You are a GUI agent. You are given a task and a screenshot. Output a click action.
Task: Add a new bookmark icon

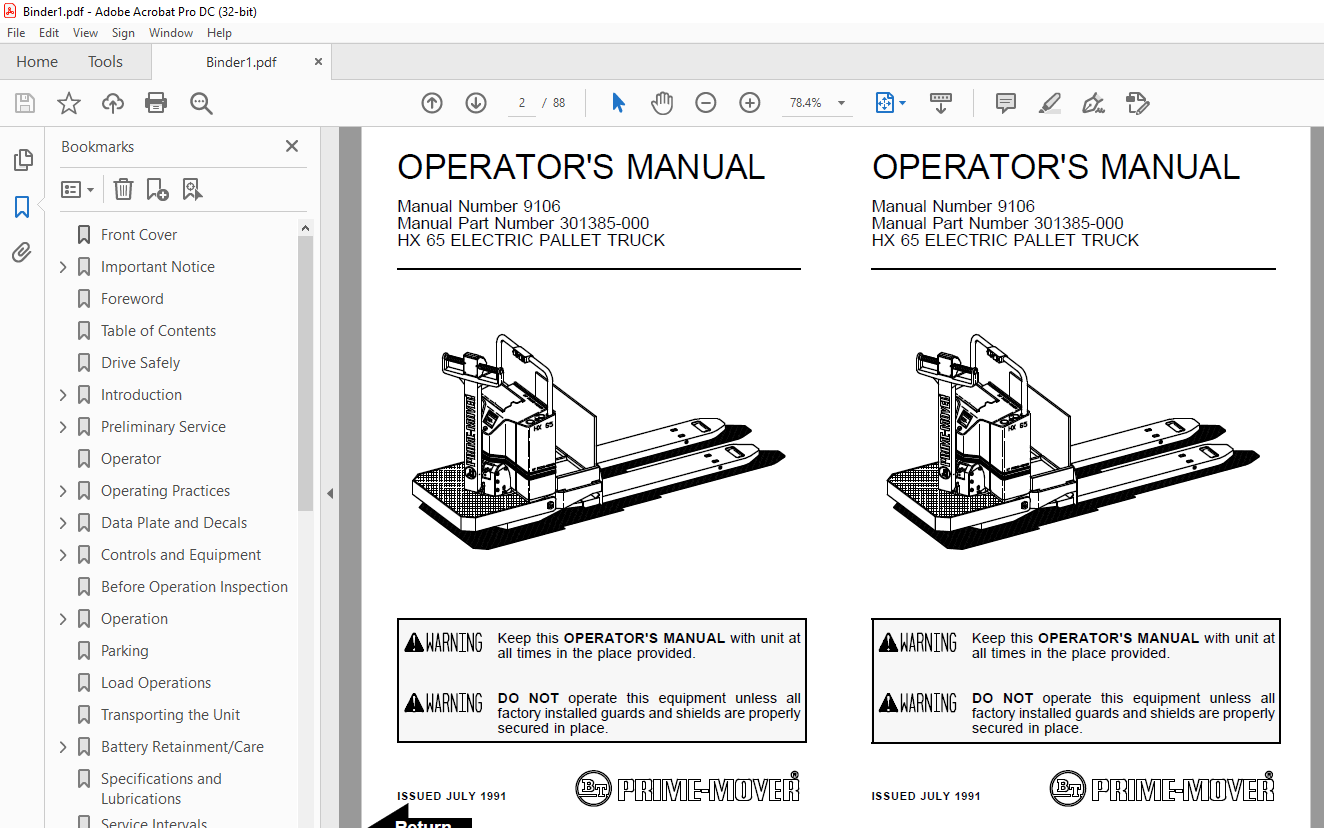tap(157, 189)
